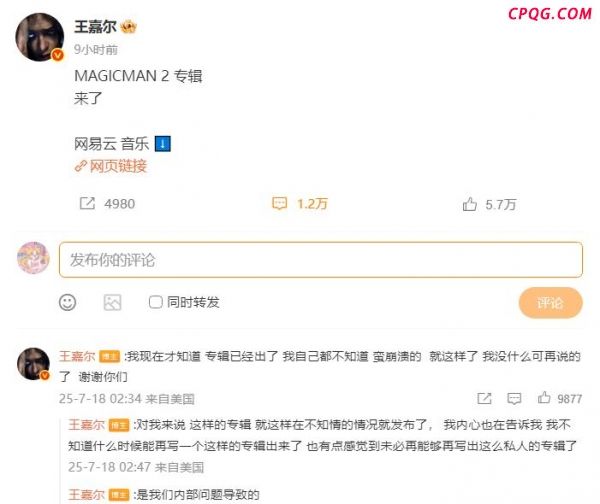Image resolution: width=600 pixels, height=504 pixels.
Task: Like the top comment with 9877 likes
Action: point(544,398)
